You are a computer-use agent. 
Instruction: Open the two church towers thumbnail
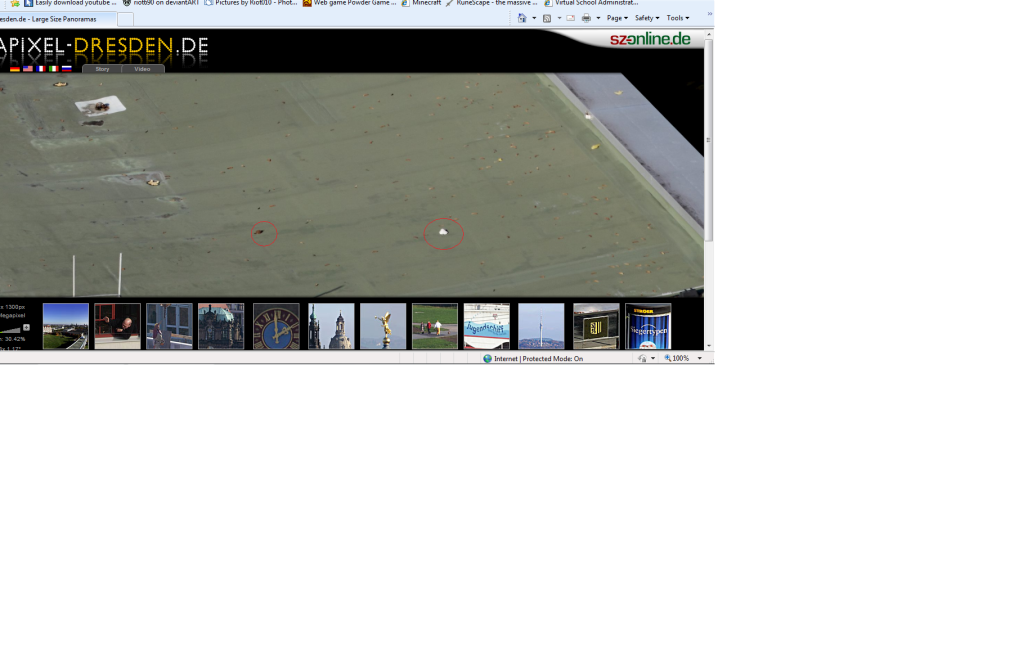point(331,326)
